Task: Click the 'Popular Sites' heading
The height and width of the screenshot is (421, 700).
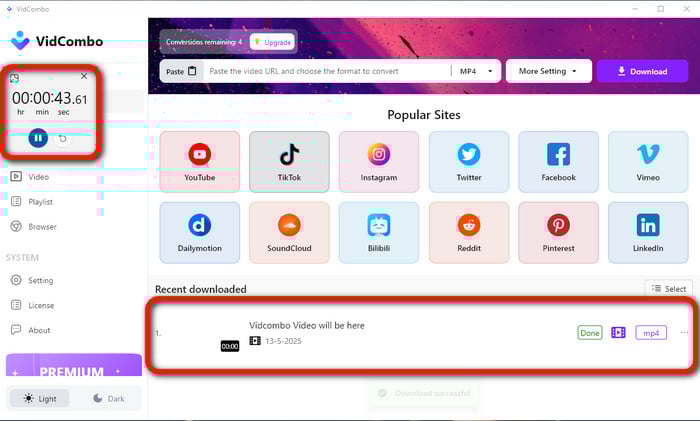Action: coord(424,115)
